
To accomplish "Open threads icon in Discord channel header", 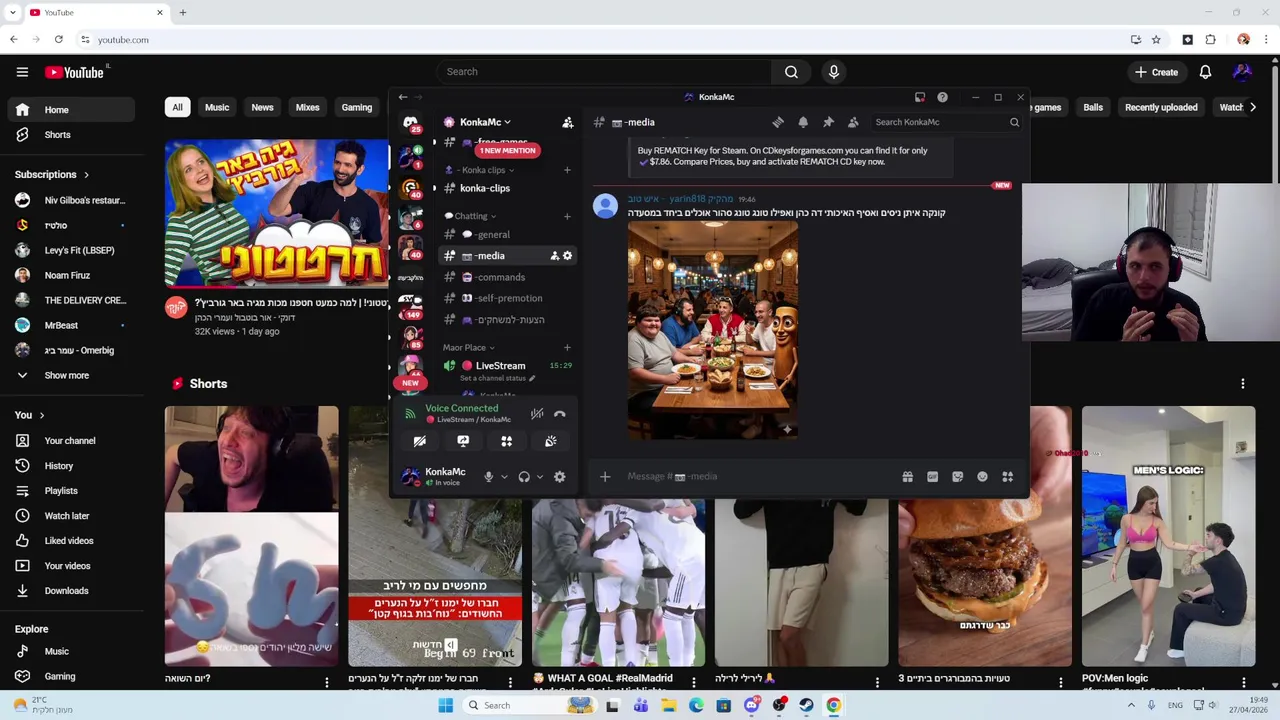I will tap(778, 122).
